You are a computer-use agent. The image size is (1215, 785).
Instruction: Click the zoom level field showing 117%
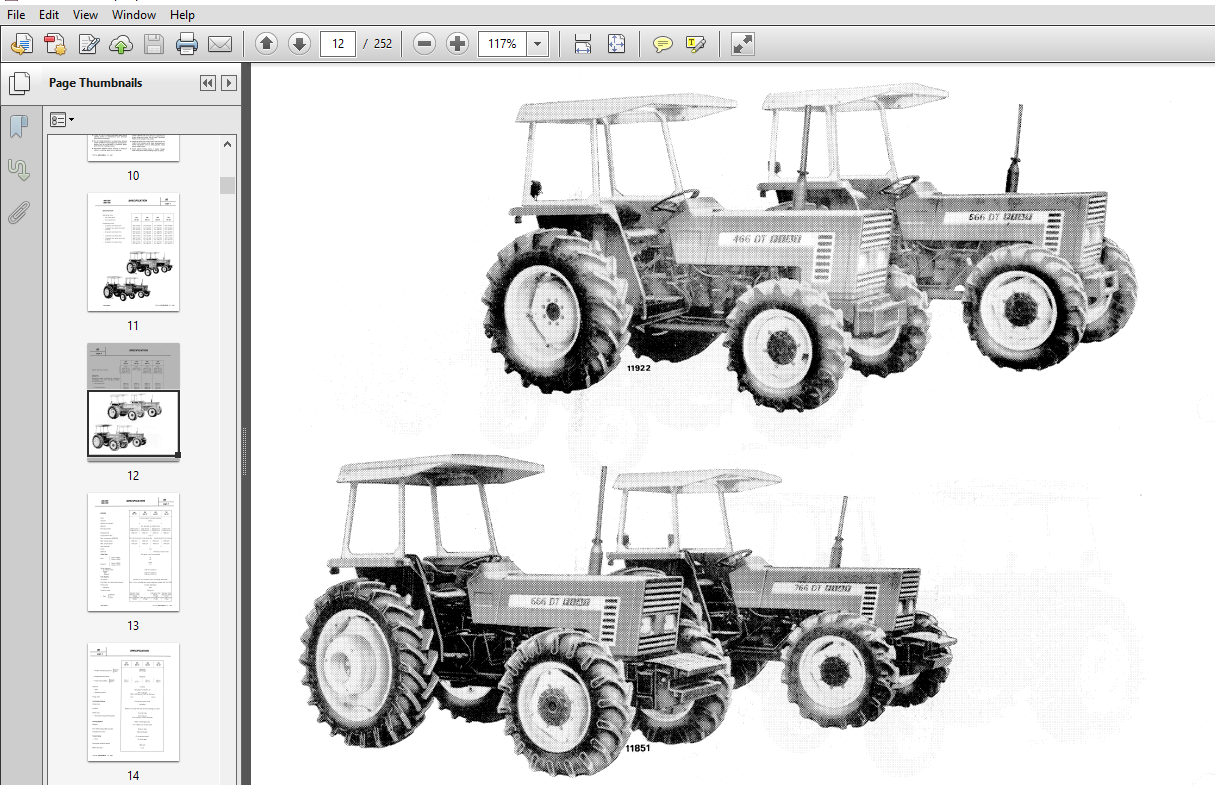pos(503,44)
